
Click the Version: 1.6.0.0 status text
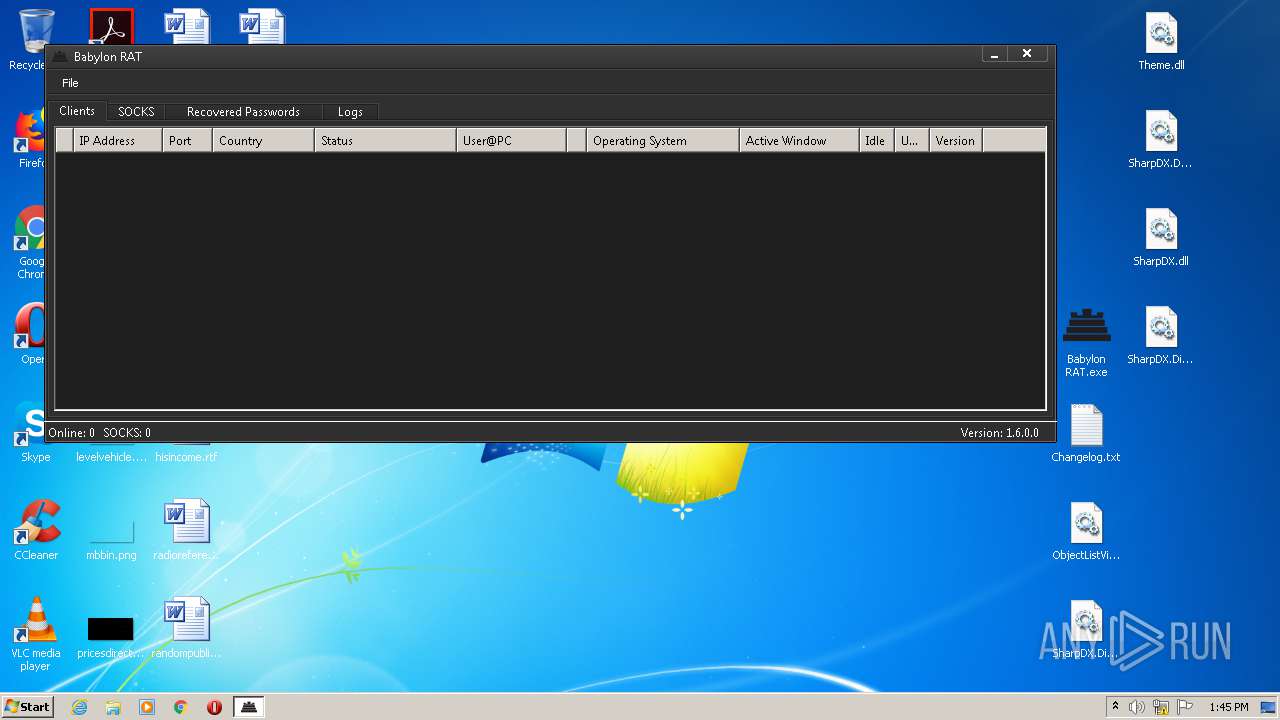click(1000, 433)
